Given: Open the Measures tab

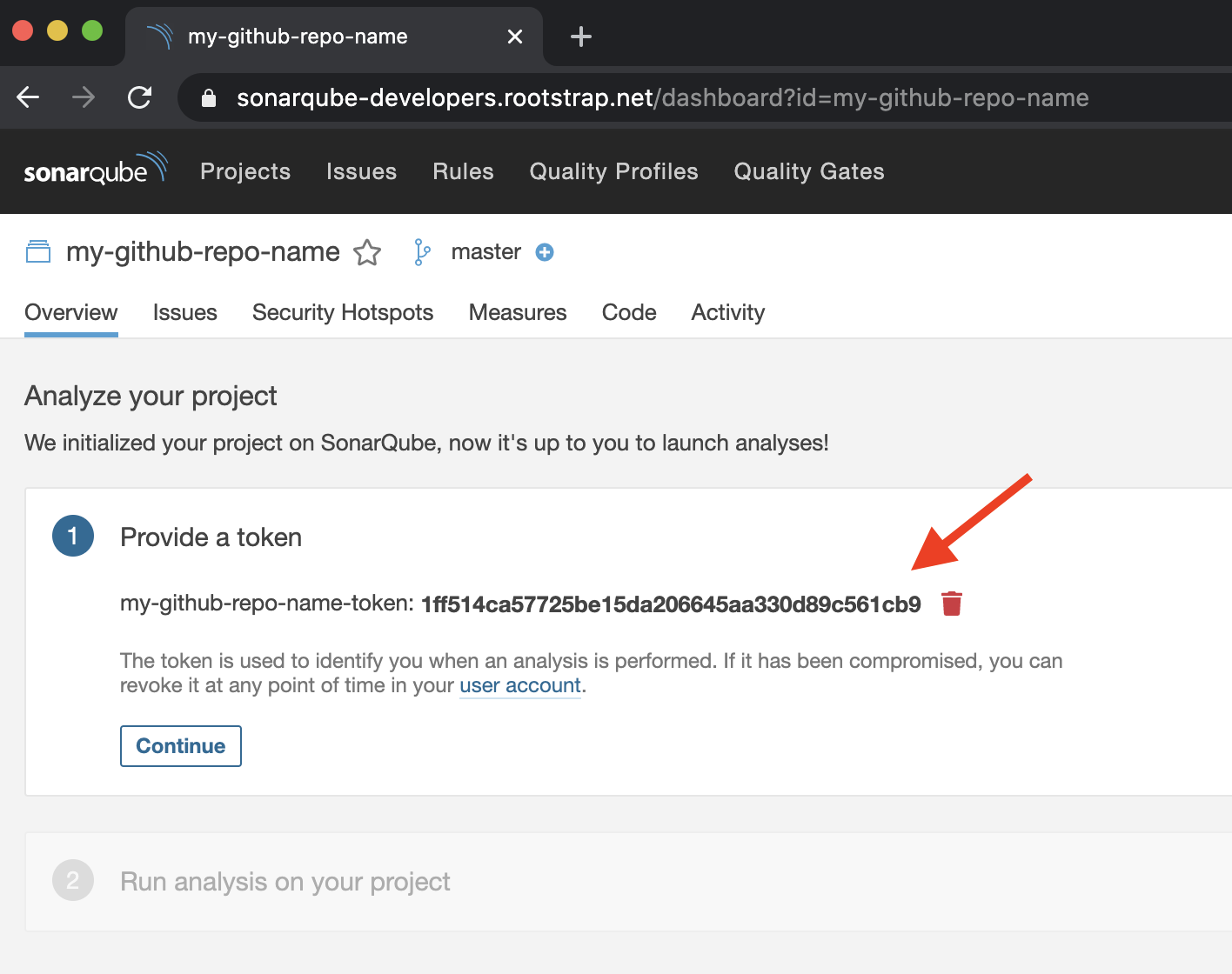Looking at the screenshot, I should 518,312.
